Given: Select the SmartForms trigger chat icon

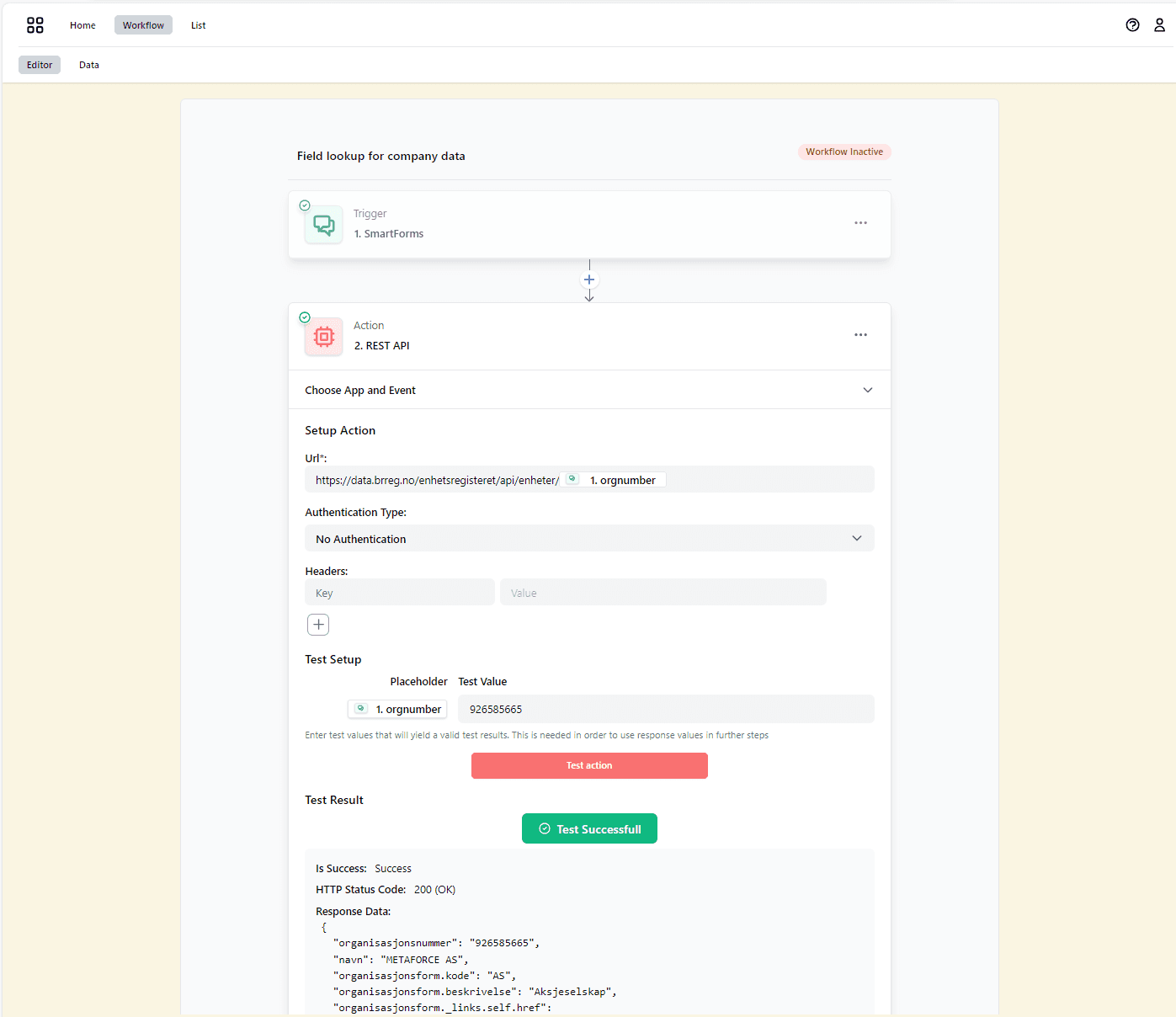Looking at the screenshot, I should (x=323, y=224).
